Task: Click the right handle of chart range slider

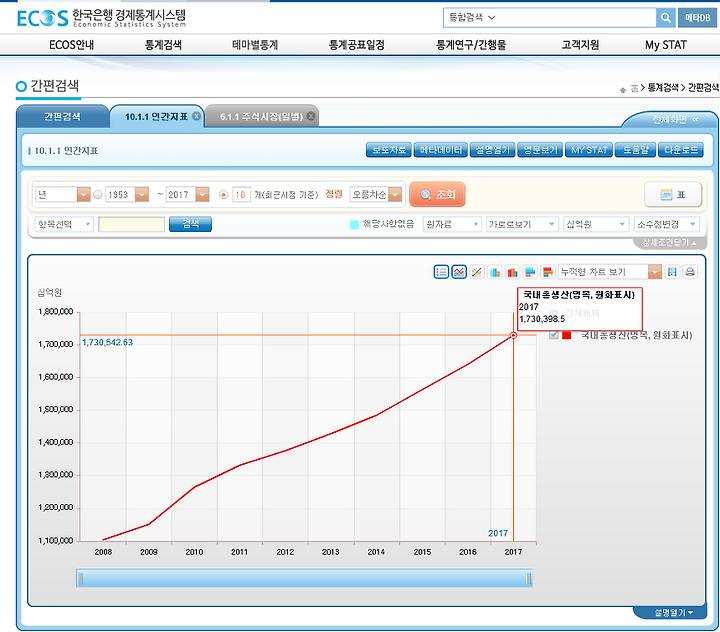Action: coord(529,579)
